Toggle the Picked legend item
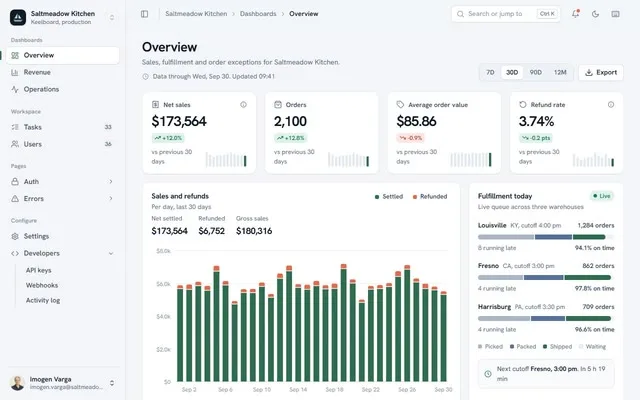Screen dimensions: 640x400 pos(490,347)
